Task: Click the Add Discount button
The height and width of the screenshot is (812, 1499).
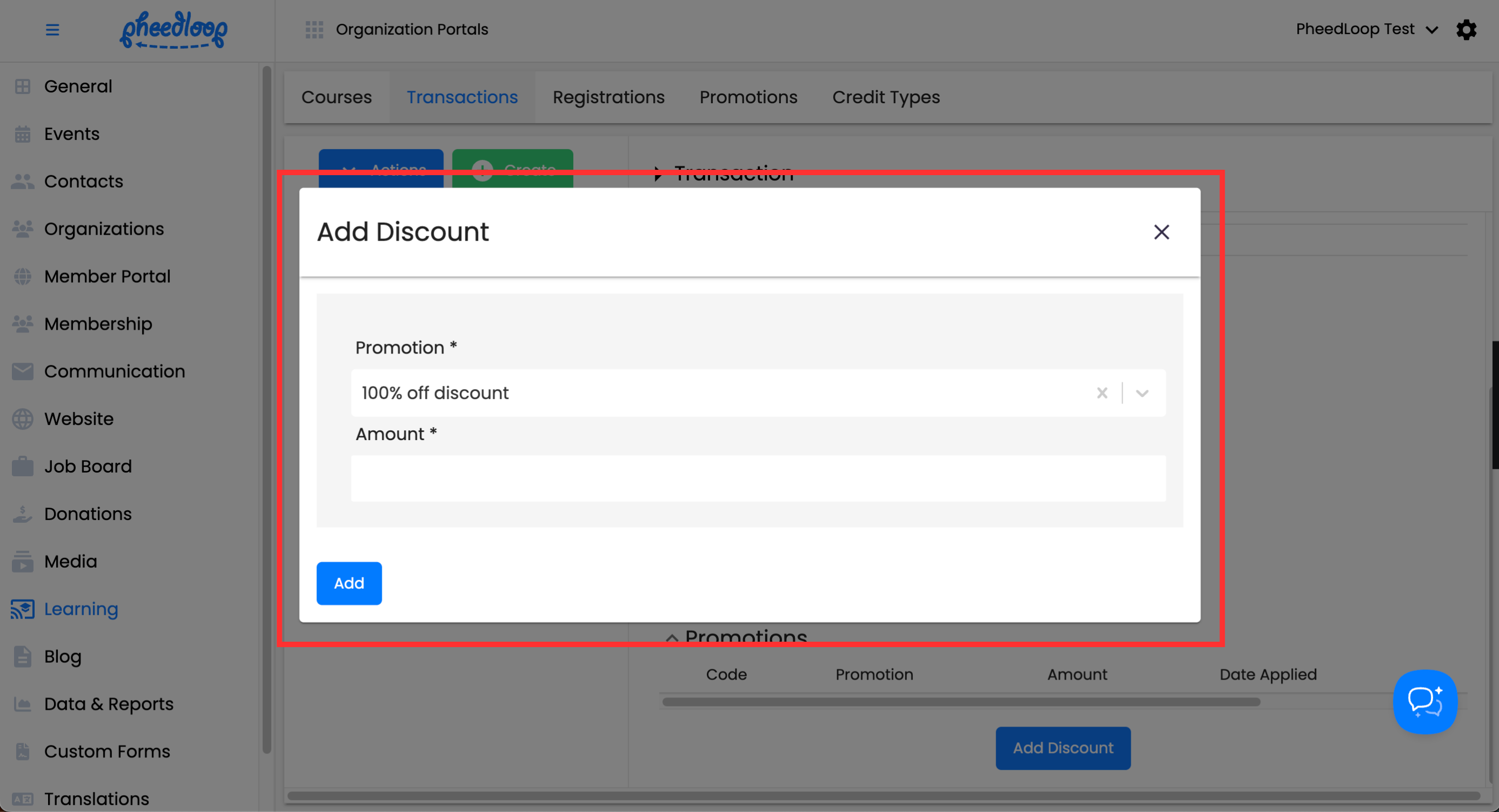Action: click(1063, 748)
